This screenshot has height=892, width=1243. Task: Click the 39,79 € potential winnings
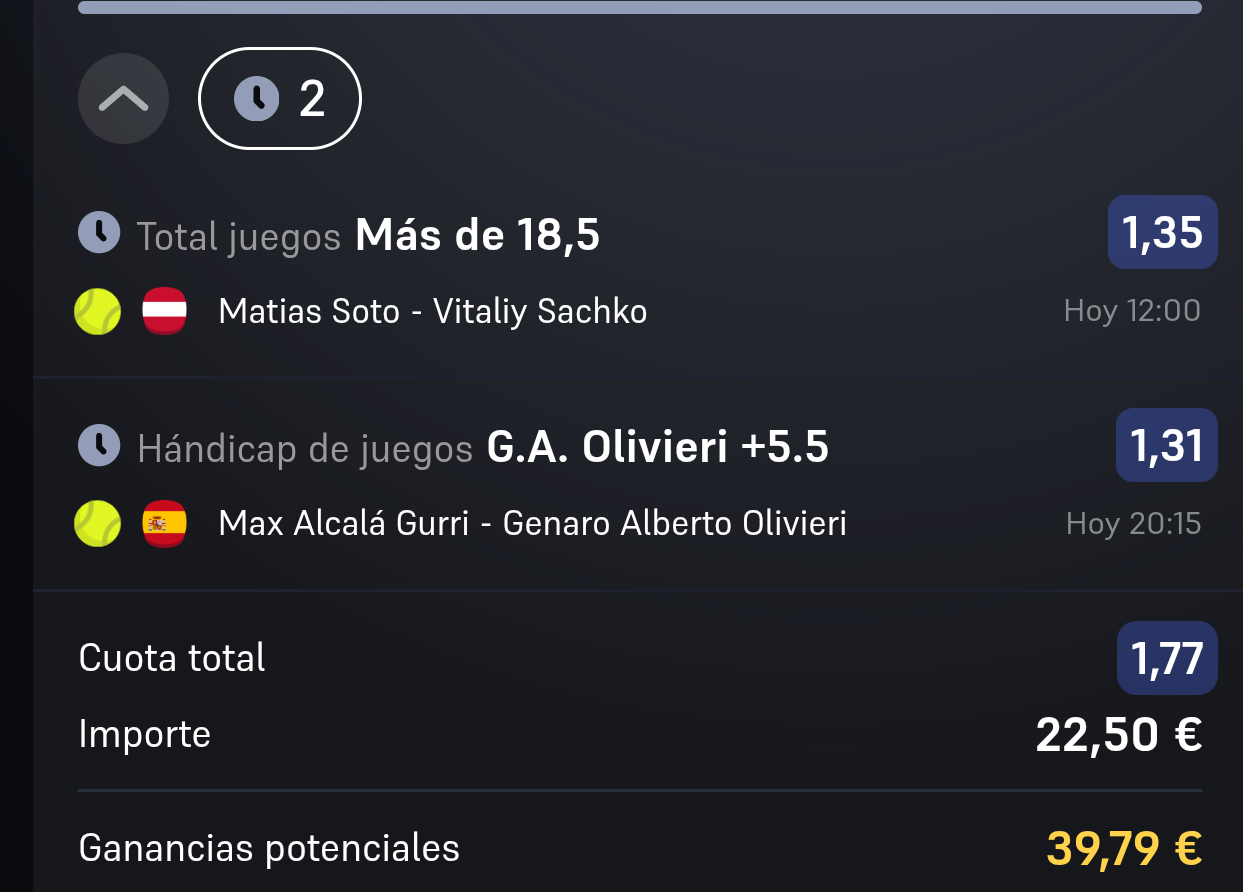1124,849
